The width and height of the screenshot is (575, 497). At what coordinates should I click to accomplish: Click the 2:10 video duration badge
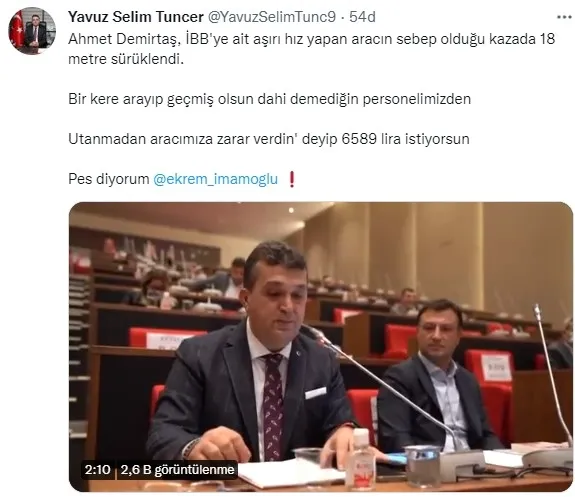97,469
